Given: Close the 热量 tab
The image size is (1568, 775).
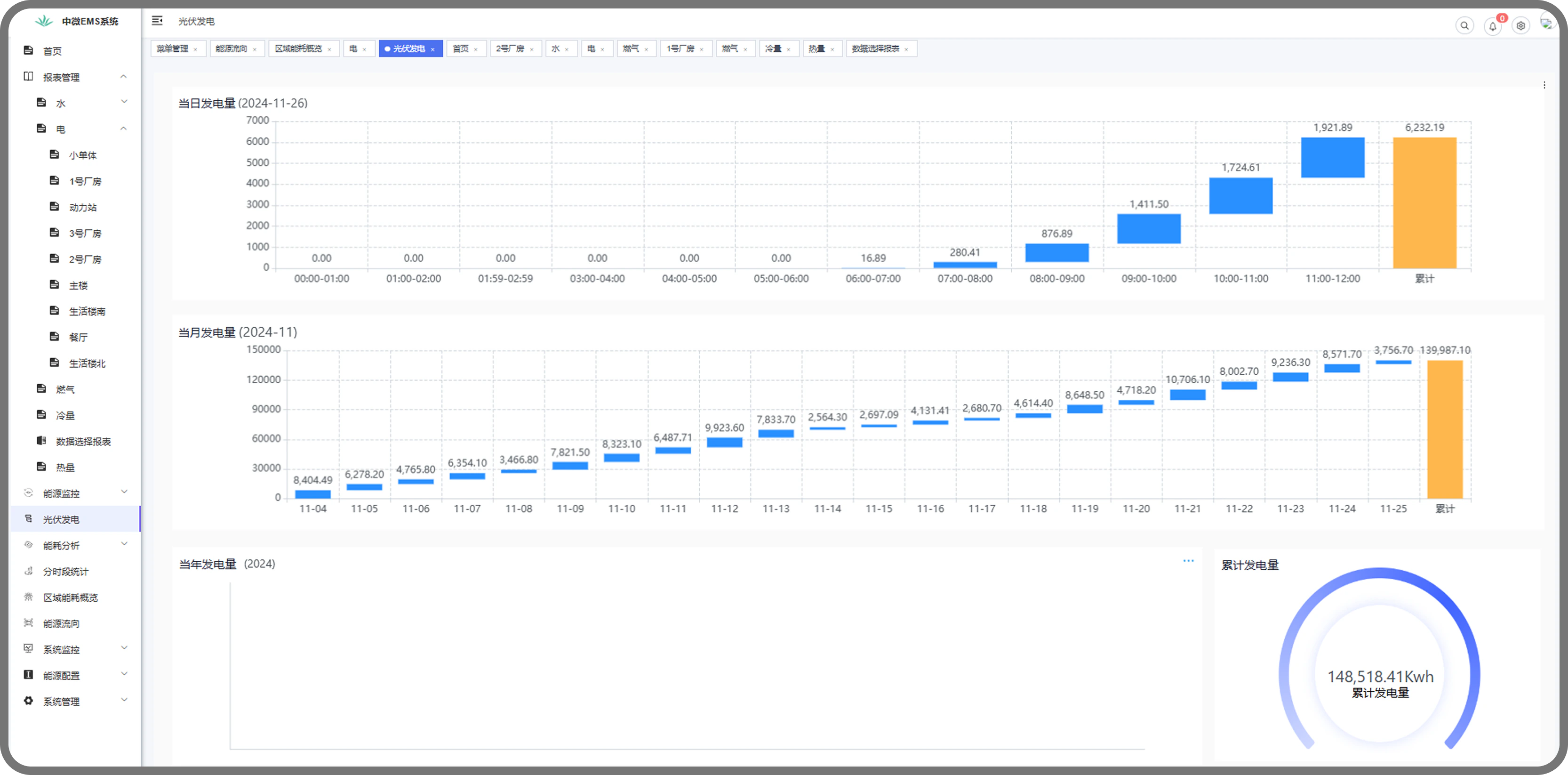Looking at the screenshot, I should point(832,49).
